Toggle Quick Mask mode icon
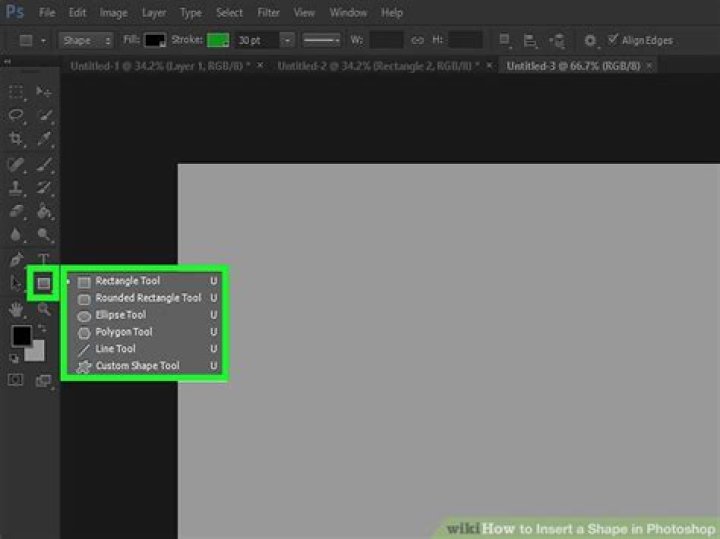Image resolution: width=720 pixels, height=539 pixels. coord(16,380)
